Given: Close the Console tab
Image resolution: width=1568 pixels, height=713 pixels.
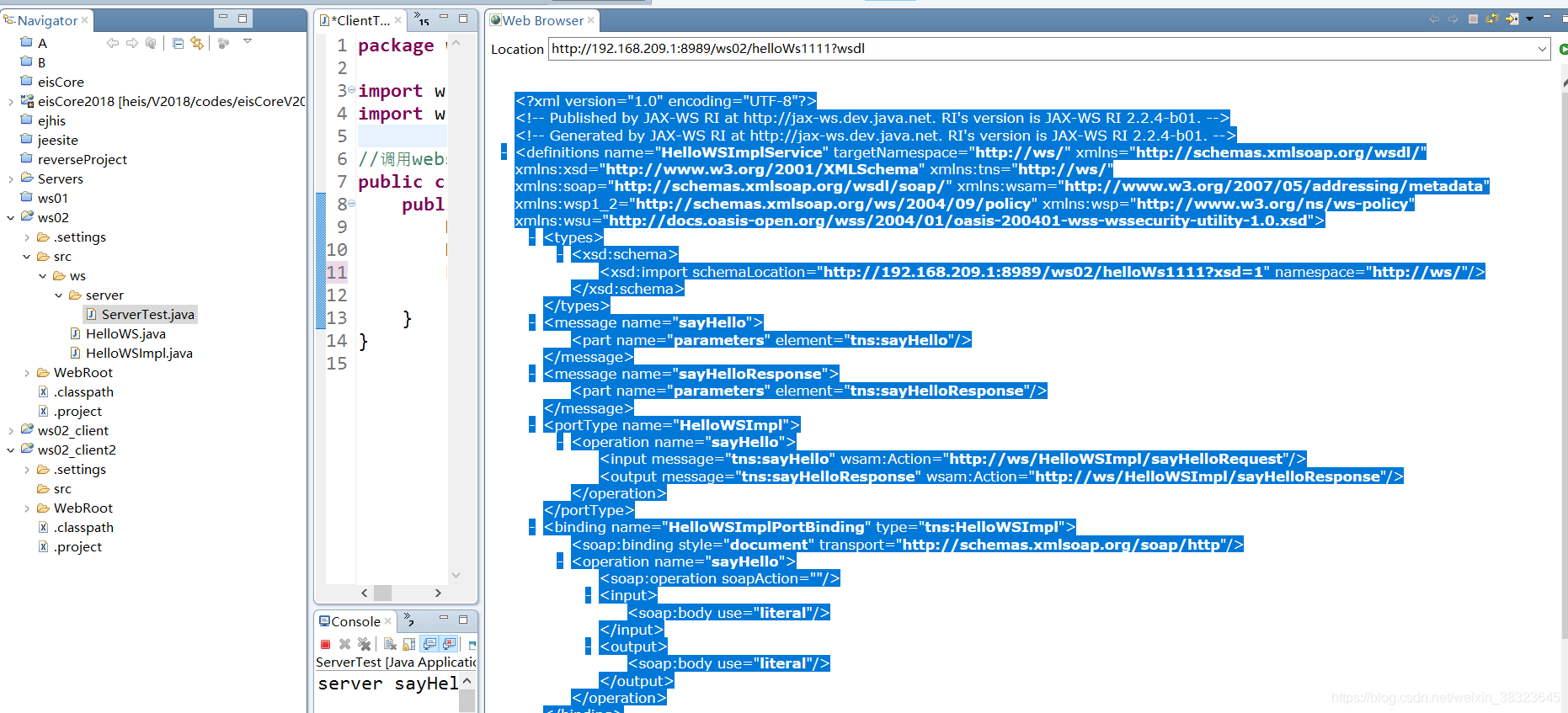Looking at the screenshot, I should (387, 621).
